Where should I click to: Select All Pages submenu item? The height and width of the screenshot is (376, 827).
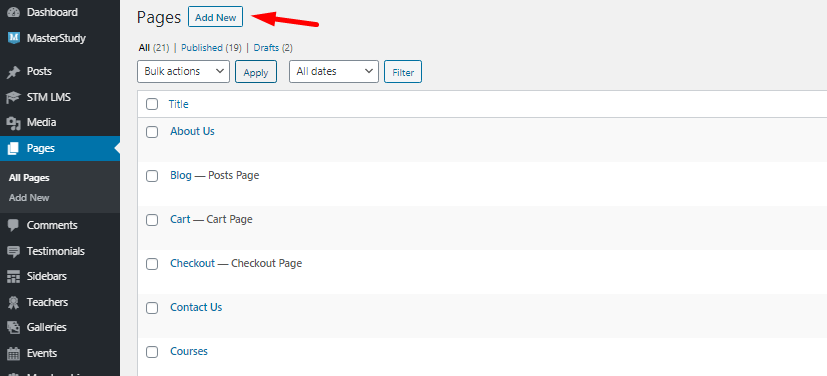[29, 178]
